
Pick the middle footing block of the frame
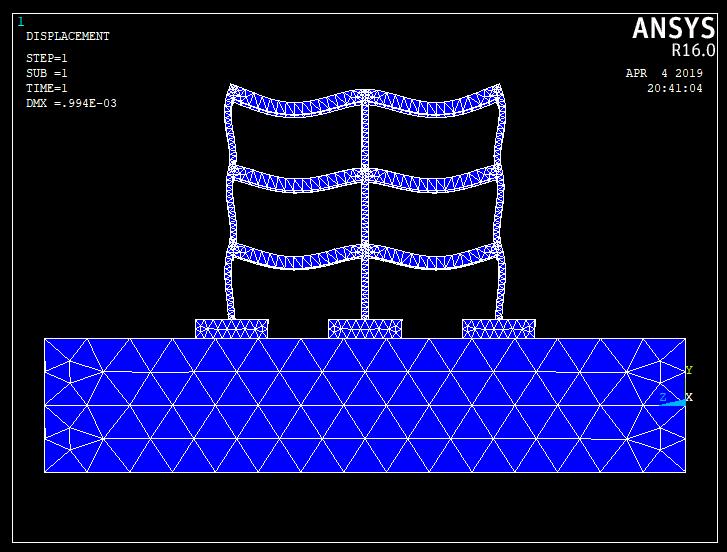tap(365, 329)
